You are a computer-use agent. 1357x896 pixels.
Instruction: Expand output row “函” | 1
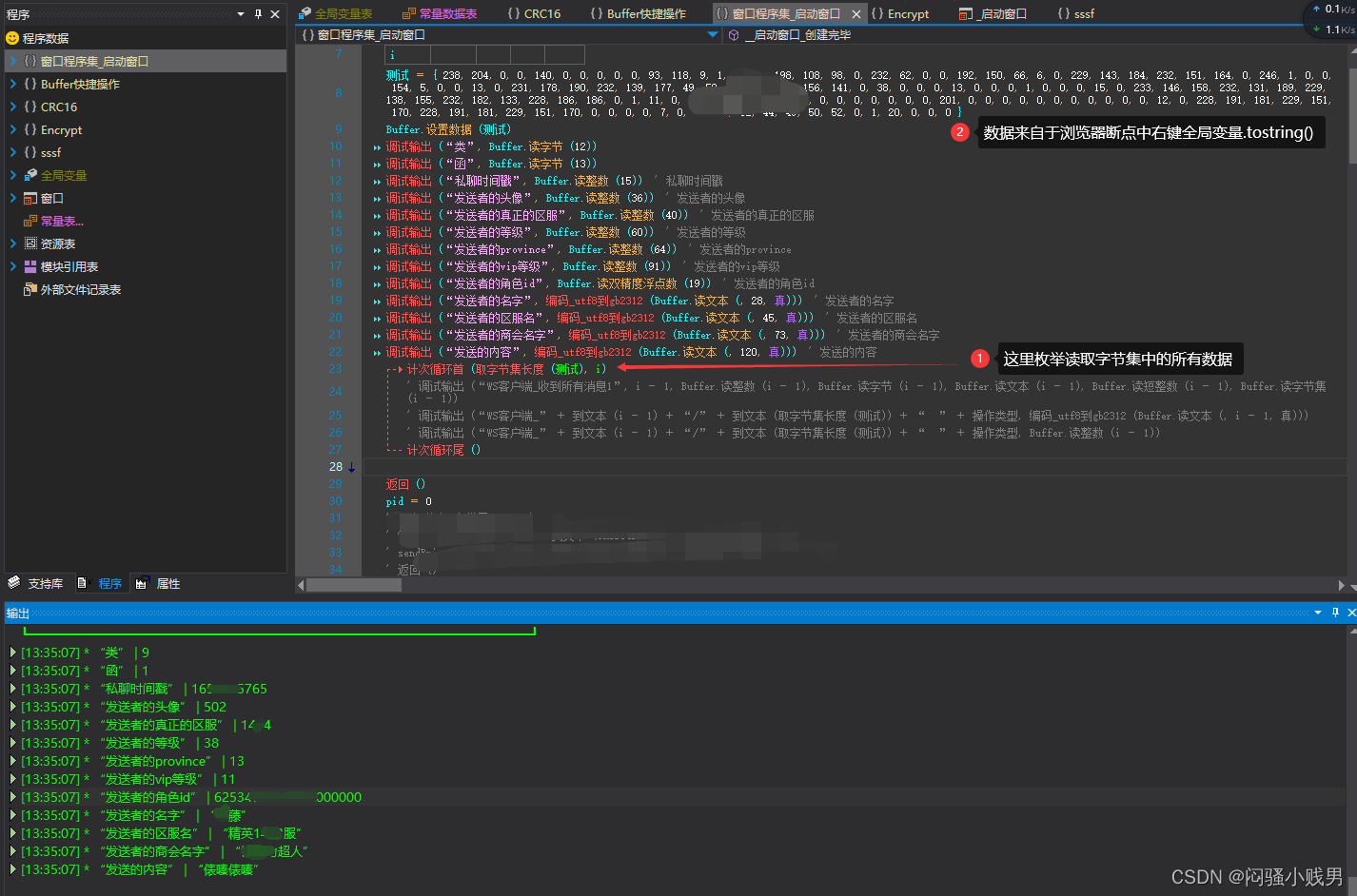[13, 671]
